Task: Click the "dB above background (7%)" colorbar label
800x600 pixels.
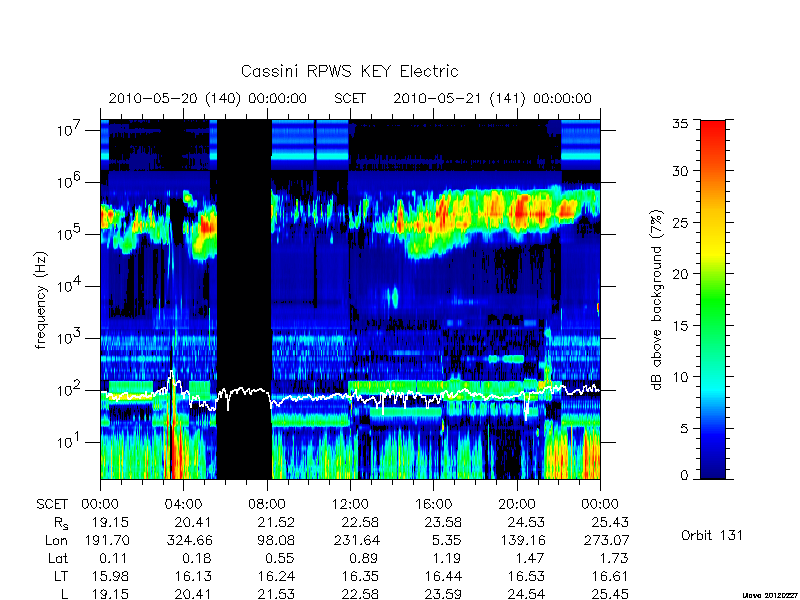Action: 657,300
